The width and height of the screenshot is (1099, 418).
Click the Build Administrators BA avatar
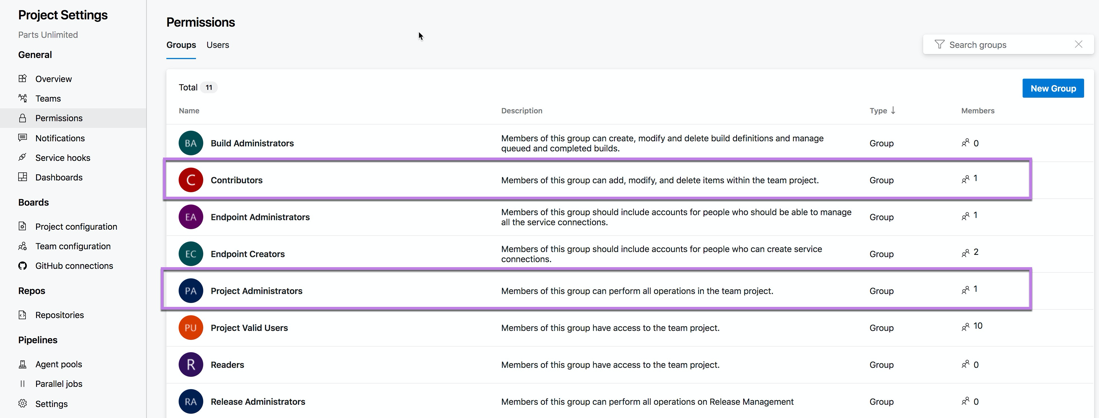click(190, 143)
